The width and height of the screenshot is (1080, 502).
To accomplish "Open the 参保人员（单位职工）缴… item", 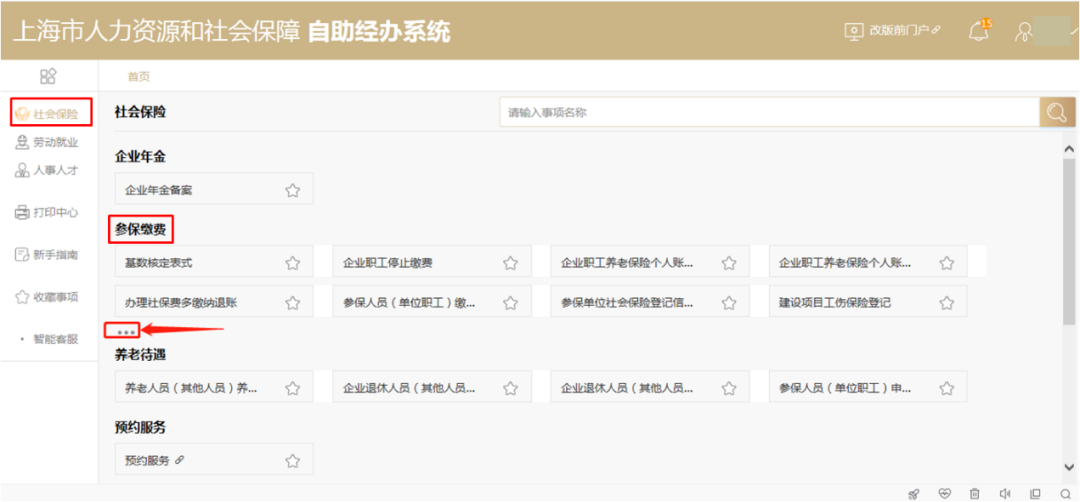I will pyautogui.click(x=432, y=302).
